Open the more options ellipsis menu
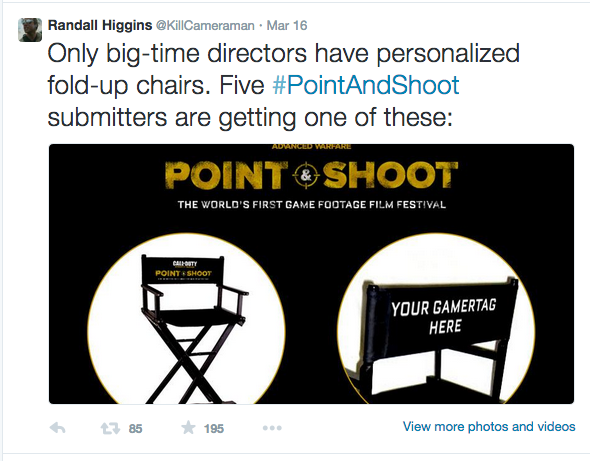 pos(272,428)
